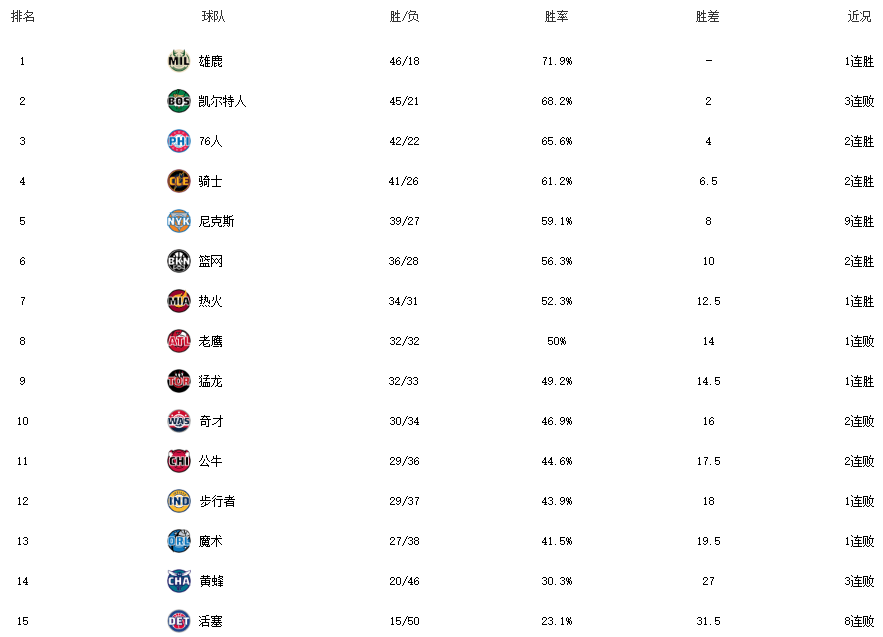Image resolution: width=883 pixels, height=637 pixels.
Task: Select the 黄蜂 team name
Action: (x=210, y=581)
